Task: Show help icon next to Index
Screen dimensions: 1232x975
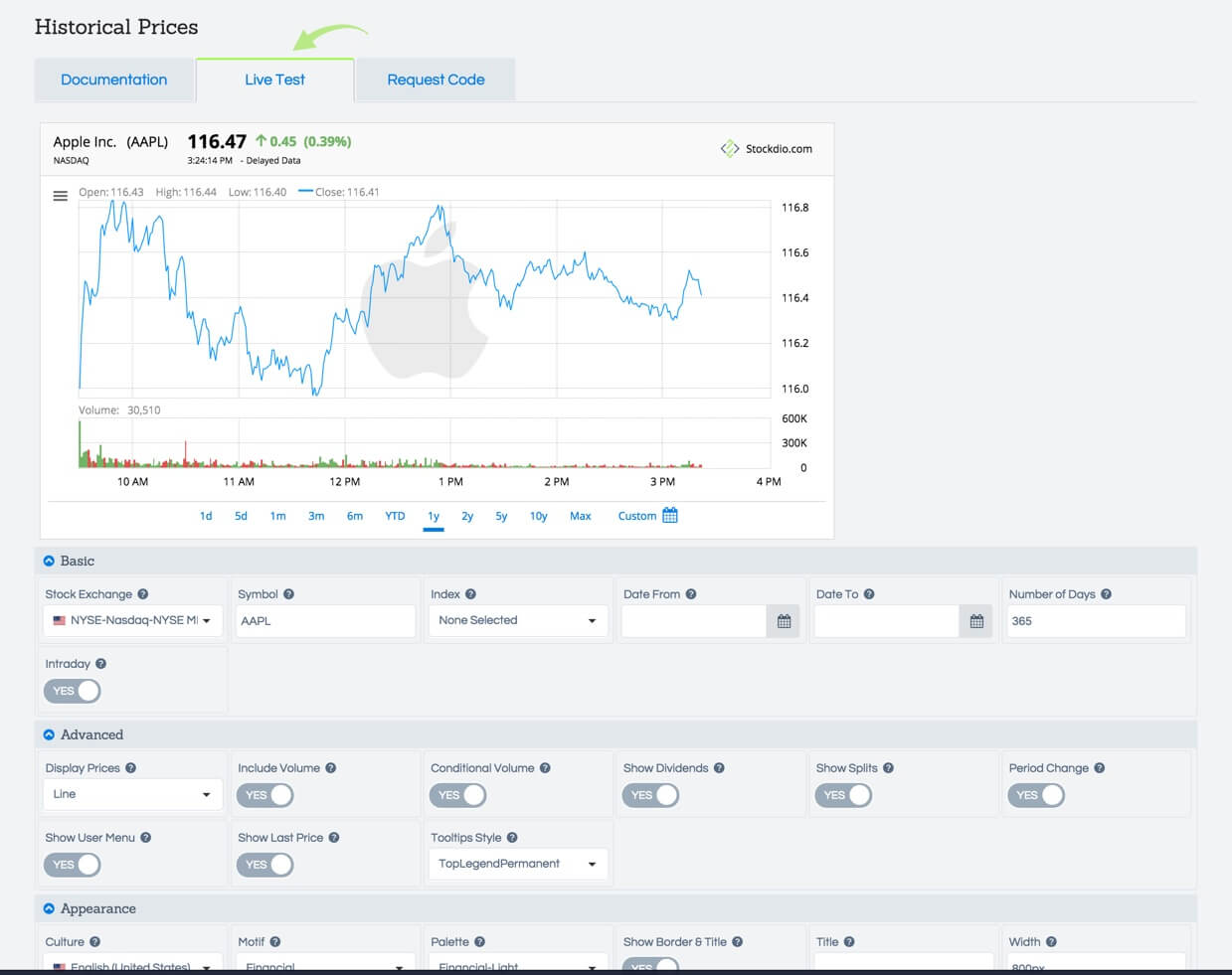Action: [x=470, y=594]
